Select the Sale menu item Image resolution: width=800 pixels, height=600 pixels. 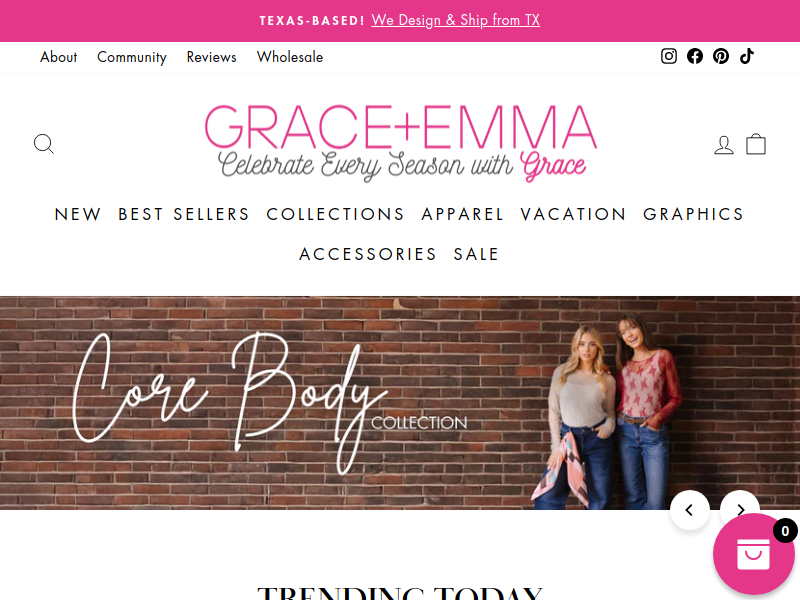click(476, 254)
